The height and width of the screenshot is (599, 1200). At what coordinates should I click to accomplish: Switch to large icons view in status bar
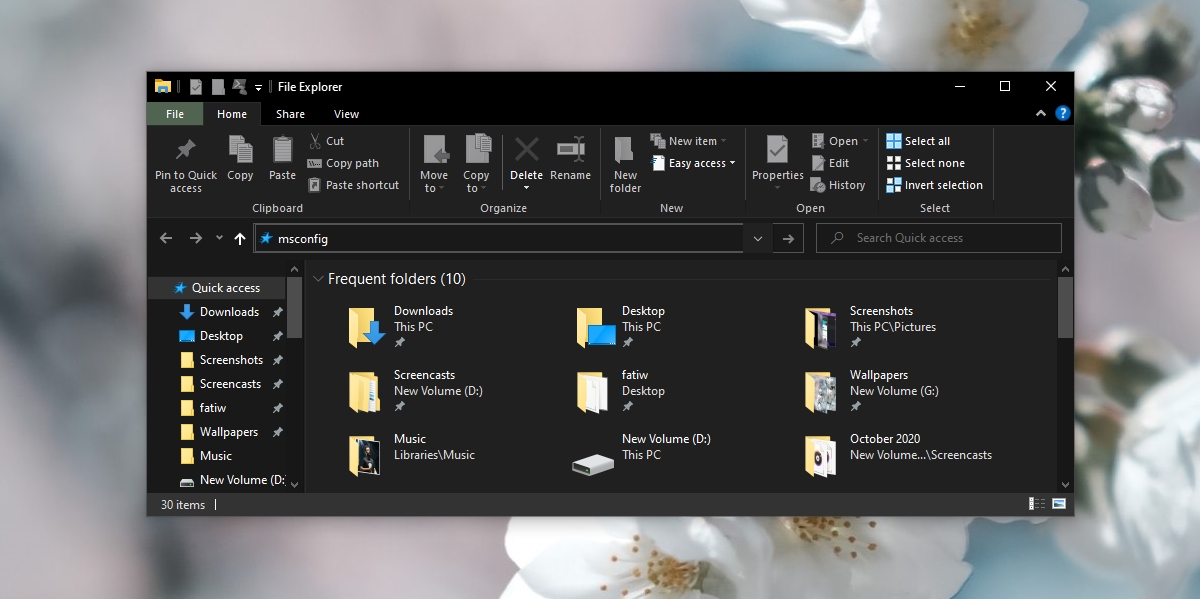click(x=1059, y=505)
